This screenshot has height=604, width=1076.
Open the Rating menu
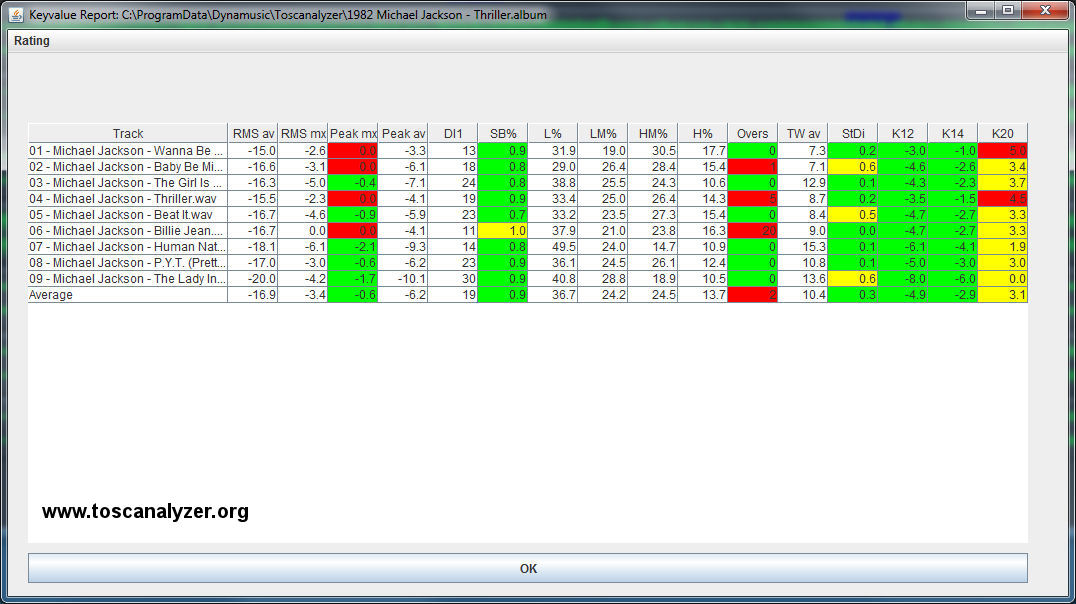[x=32, y=40]
